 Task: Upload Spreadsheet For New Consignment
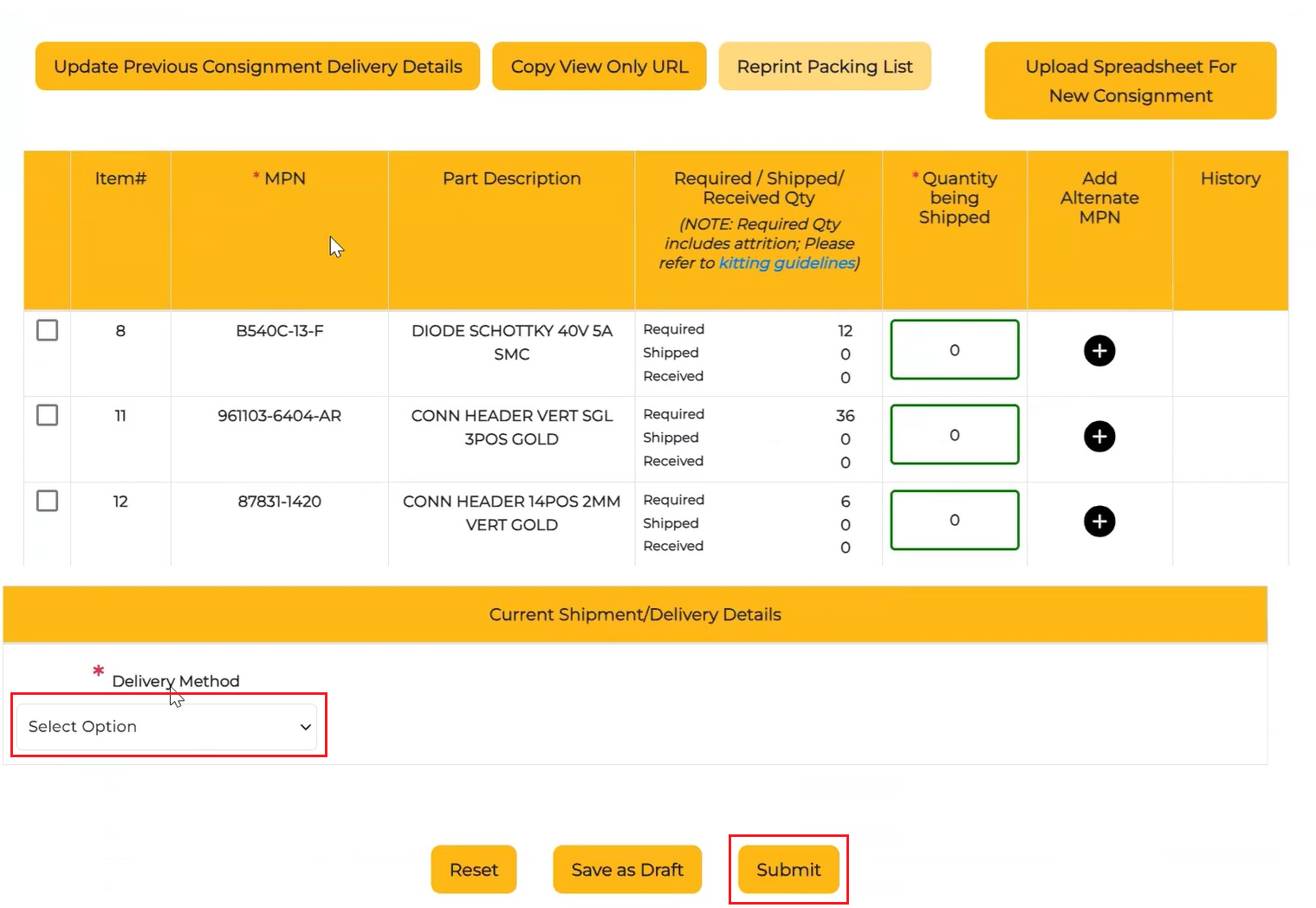coord(1130,81)
